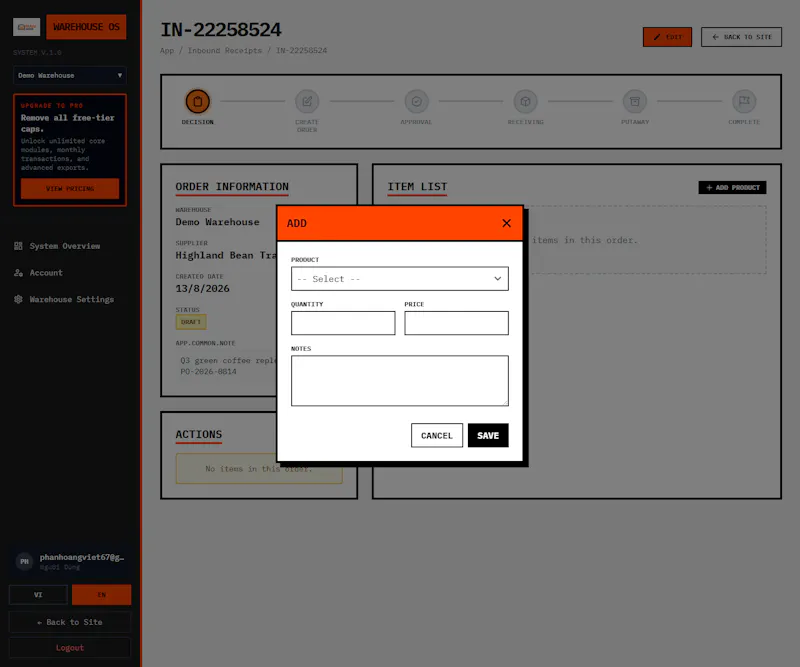Click the Order Information heading
The width and height of the screenshot is (800, 667).
pyautogui.click(x=232, y=187)
